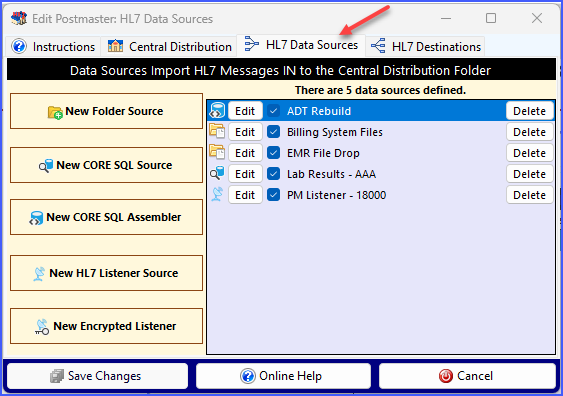This screenshot has width=563, height=396.
Task: Add a New CORE SQL Assembler
Action: tap(106, 217)
